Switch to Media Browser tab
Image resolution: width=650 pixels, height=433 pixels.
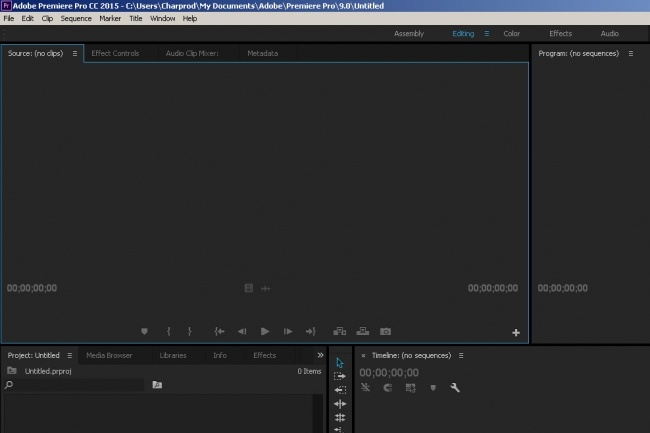(x=109, y=356)
